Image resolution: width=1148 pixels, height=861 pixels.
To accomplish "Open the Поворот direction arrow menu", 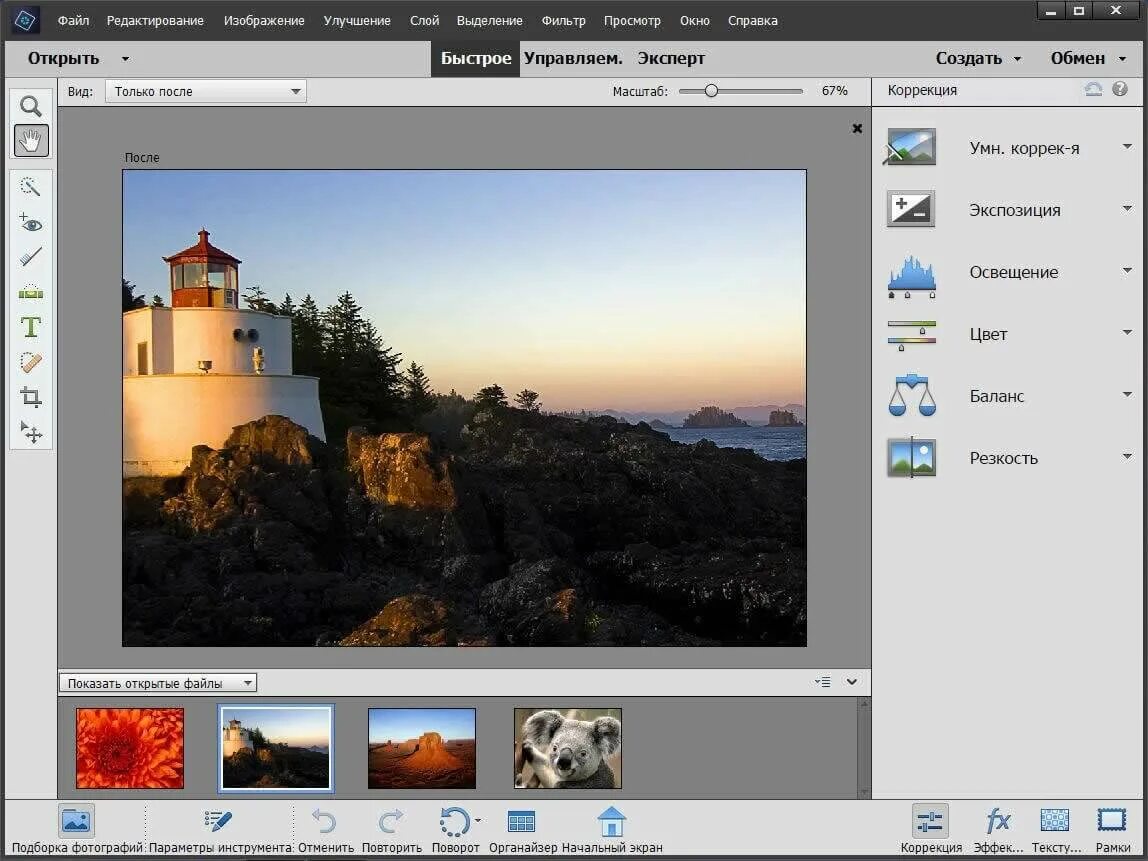I will pos(478,821).
